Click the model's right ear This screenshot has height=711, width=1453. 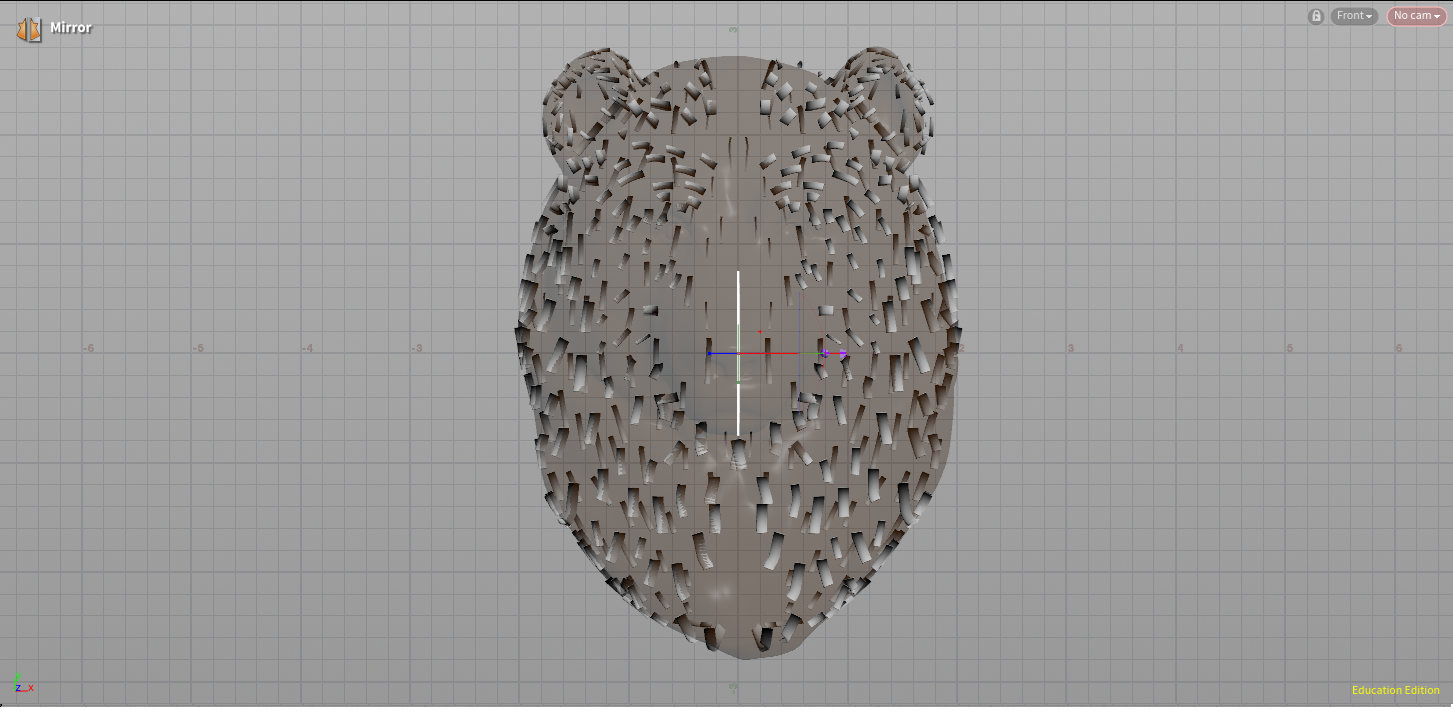(885, 100)
